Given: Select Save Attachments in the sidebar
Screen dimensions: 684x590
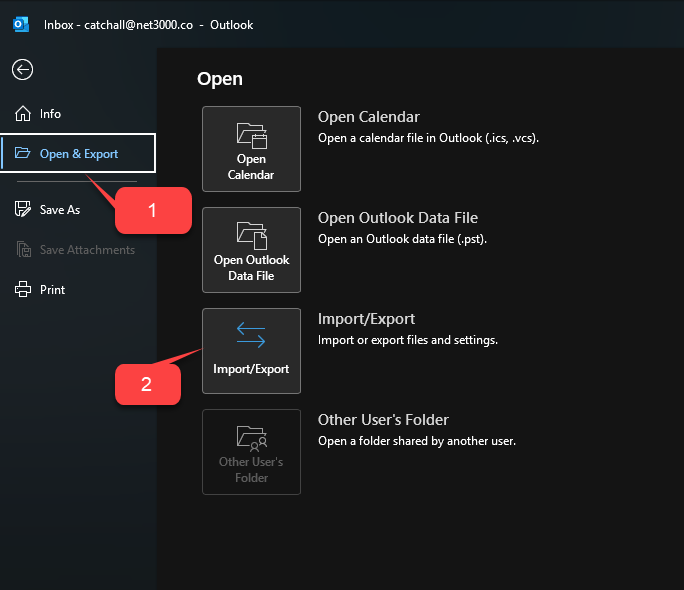Looking at the screenshot, I should pyautogui.click(x=78, y=250).
